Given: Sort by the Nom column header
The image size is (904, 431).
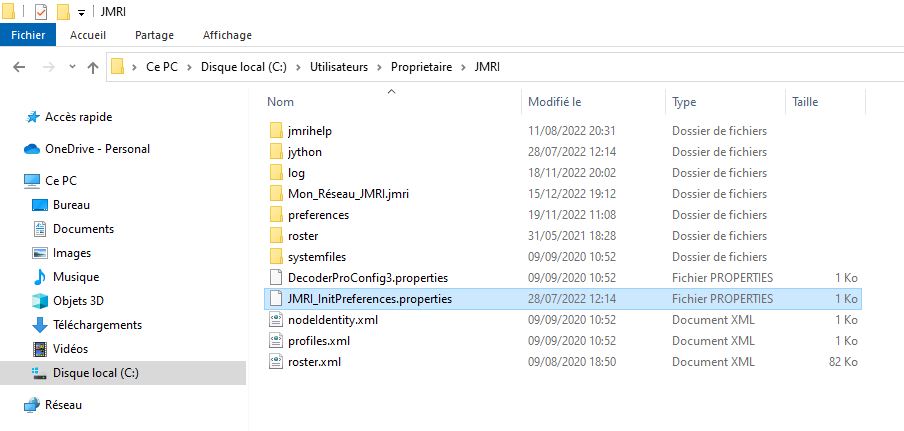Looking at the screenshot, I should tap(280, 102).
